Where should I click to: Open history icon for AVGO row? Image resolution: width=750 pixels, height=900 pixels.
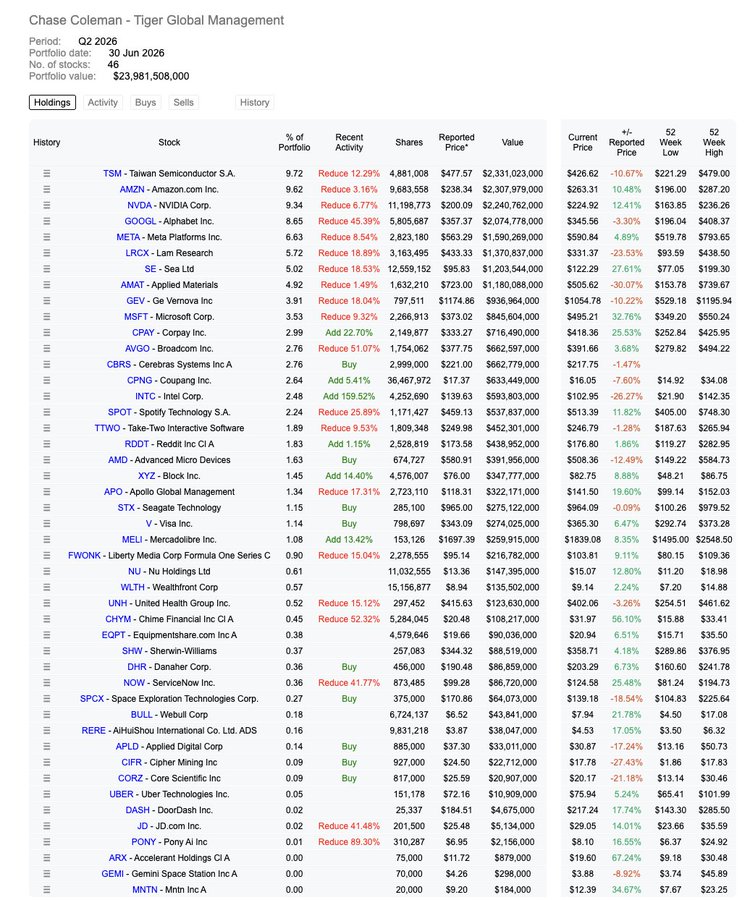pyautogui.click(x=46, y=348)
